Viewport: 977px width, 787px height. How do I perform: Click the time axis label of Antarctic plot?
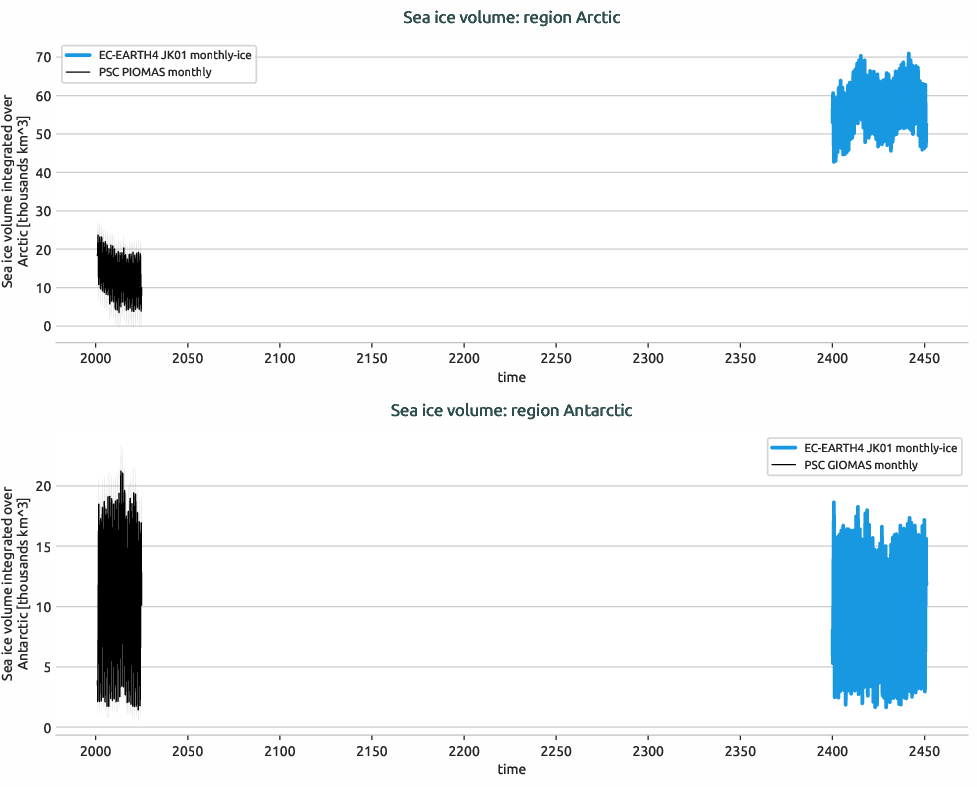511,769
